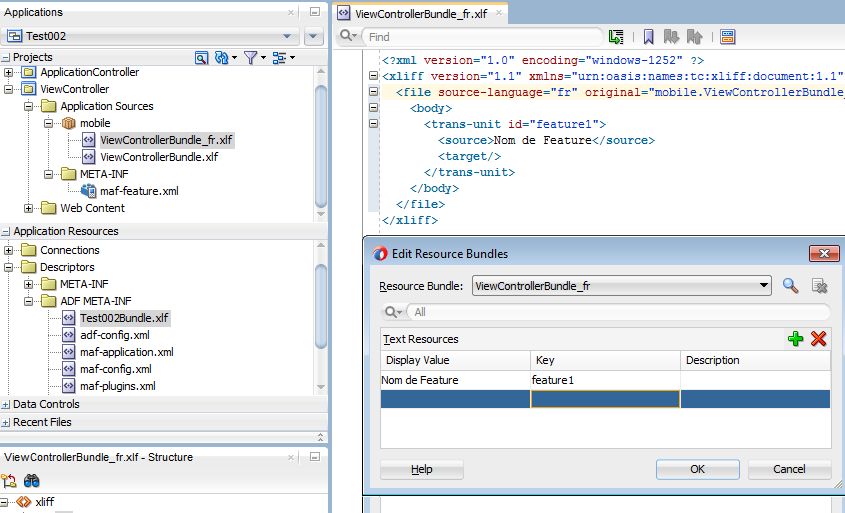Click the Projects tree vertical scrollbar
Screen dimensions: 845x513
321,145
